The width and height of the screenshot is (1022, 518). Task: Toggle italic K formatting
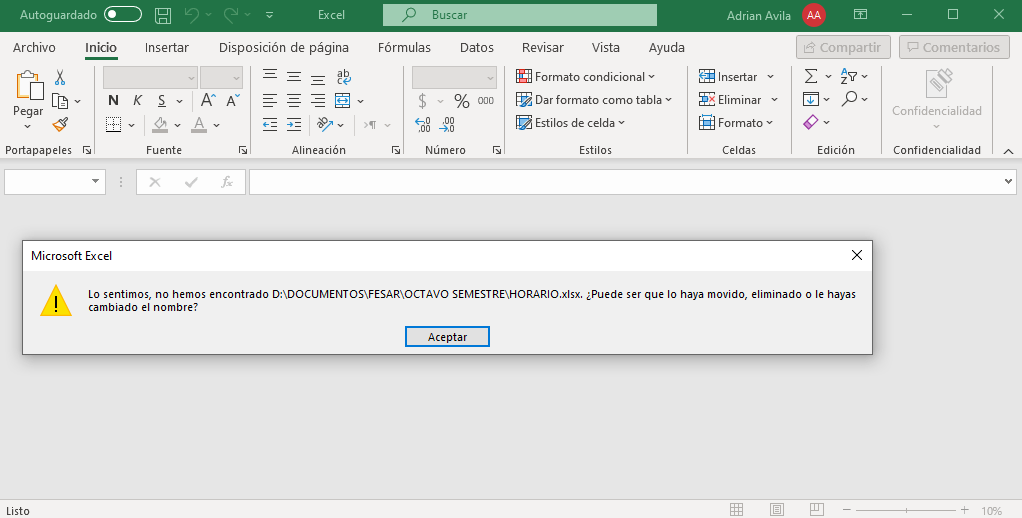point(138,100)
